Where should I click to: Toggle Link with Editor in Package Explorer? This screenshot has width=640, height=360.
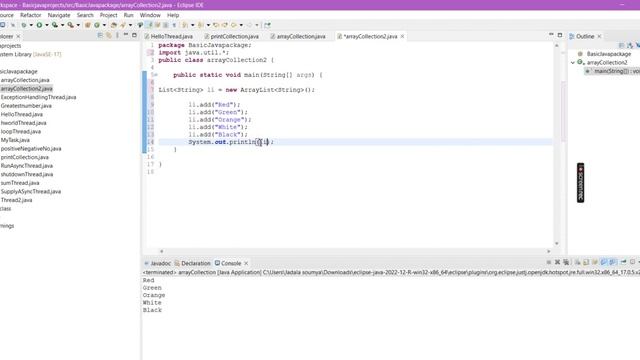[109, 36]
